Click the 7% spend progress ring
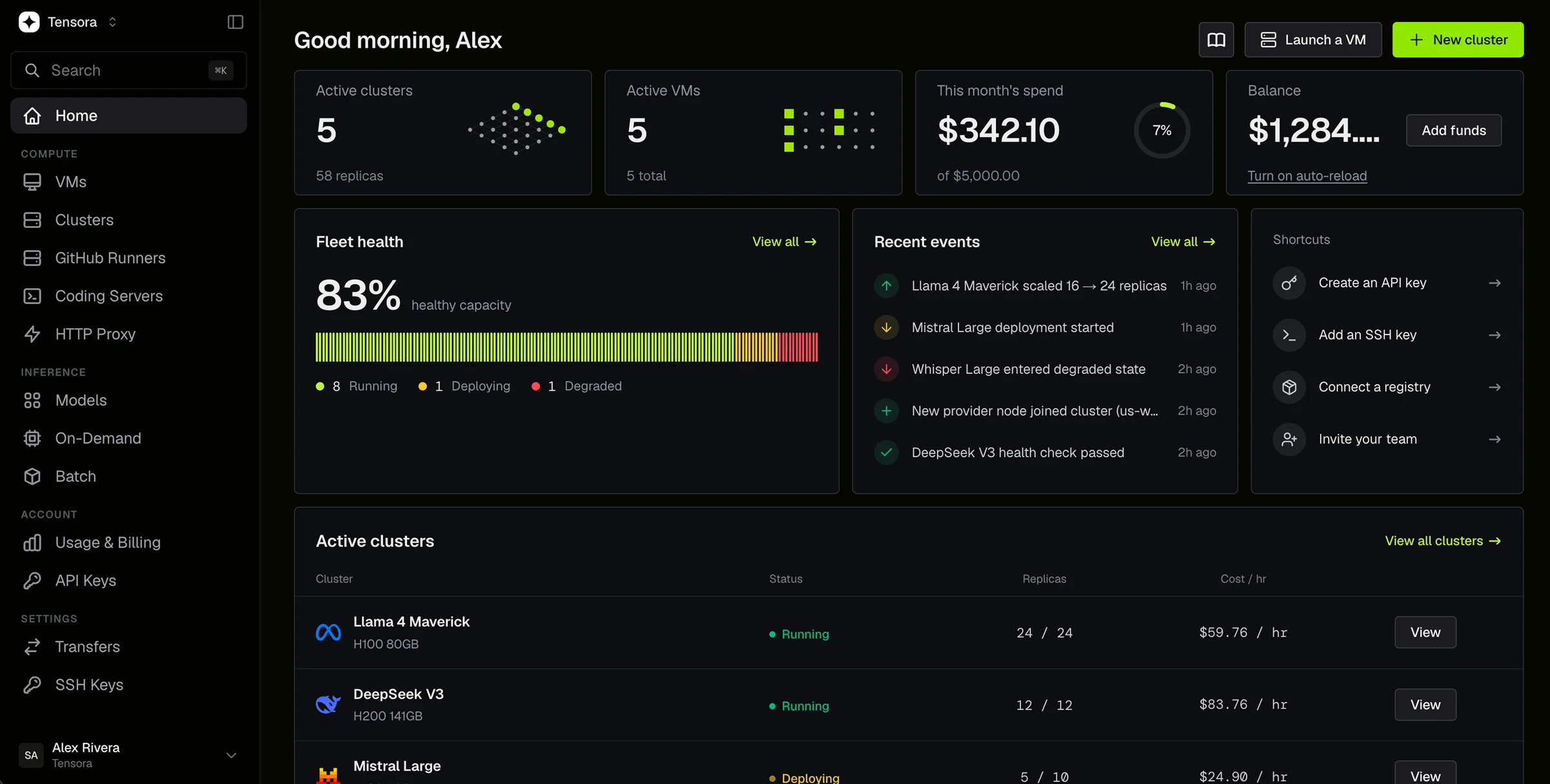The image size is (1550, 784). pyautogui.click(x=1162, y=130)
